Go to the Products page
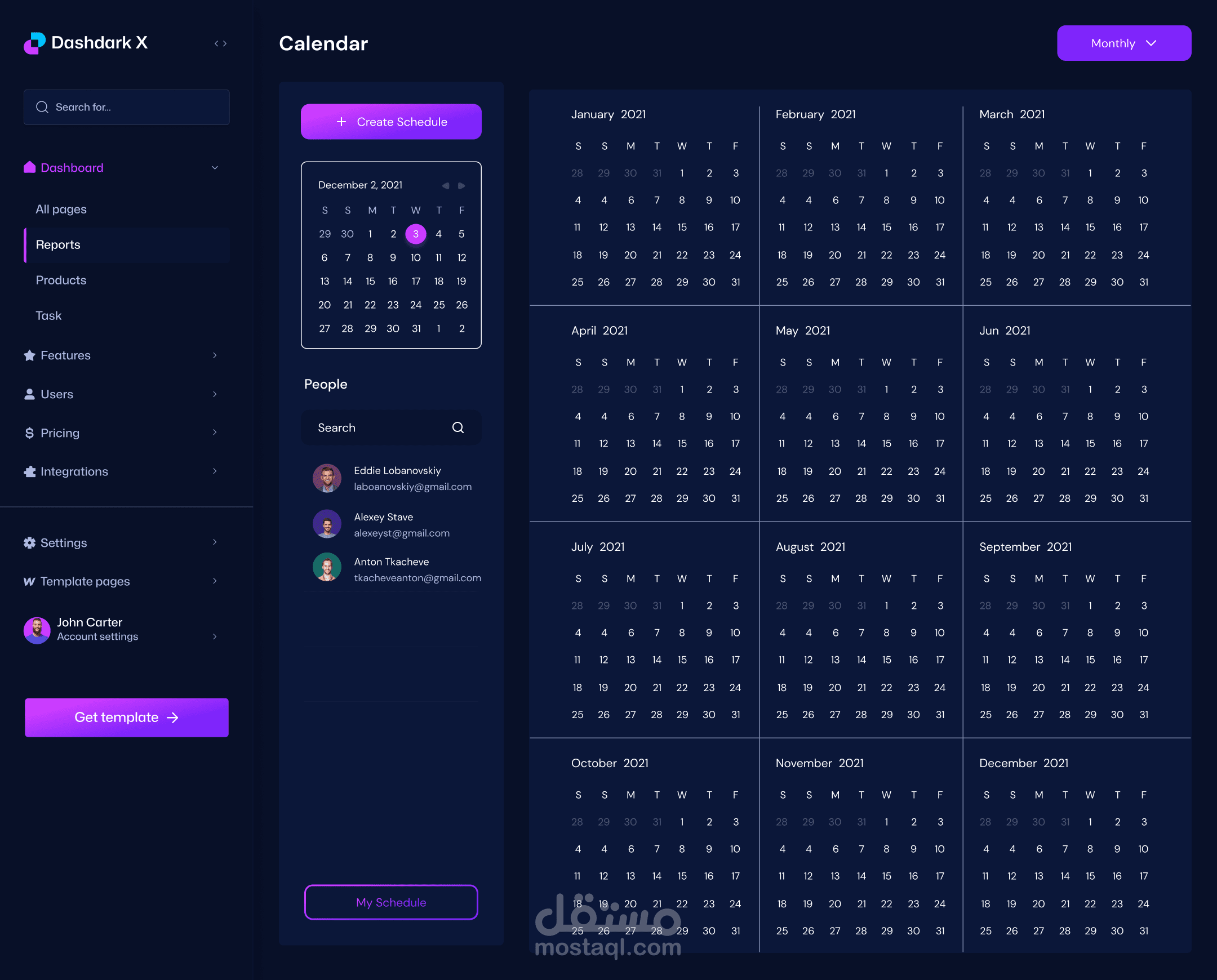 [61, 280]
